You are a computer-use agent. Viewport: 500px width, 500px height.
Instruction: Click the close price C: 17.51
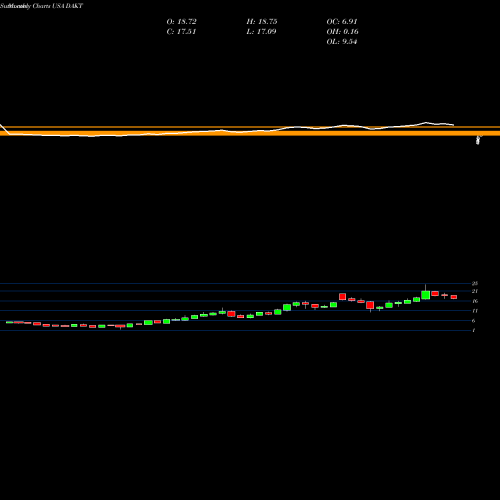click(181, 32)
